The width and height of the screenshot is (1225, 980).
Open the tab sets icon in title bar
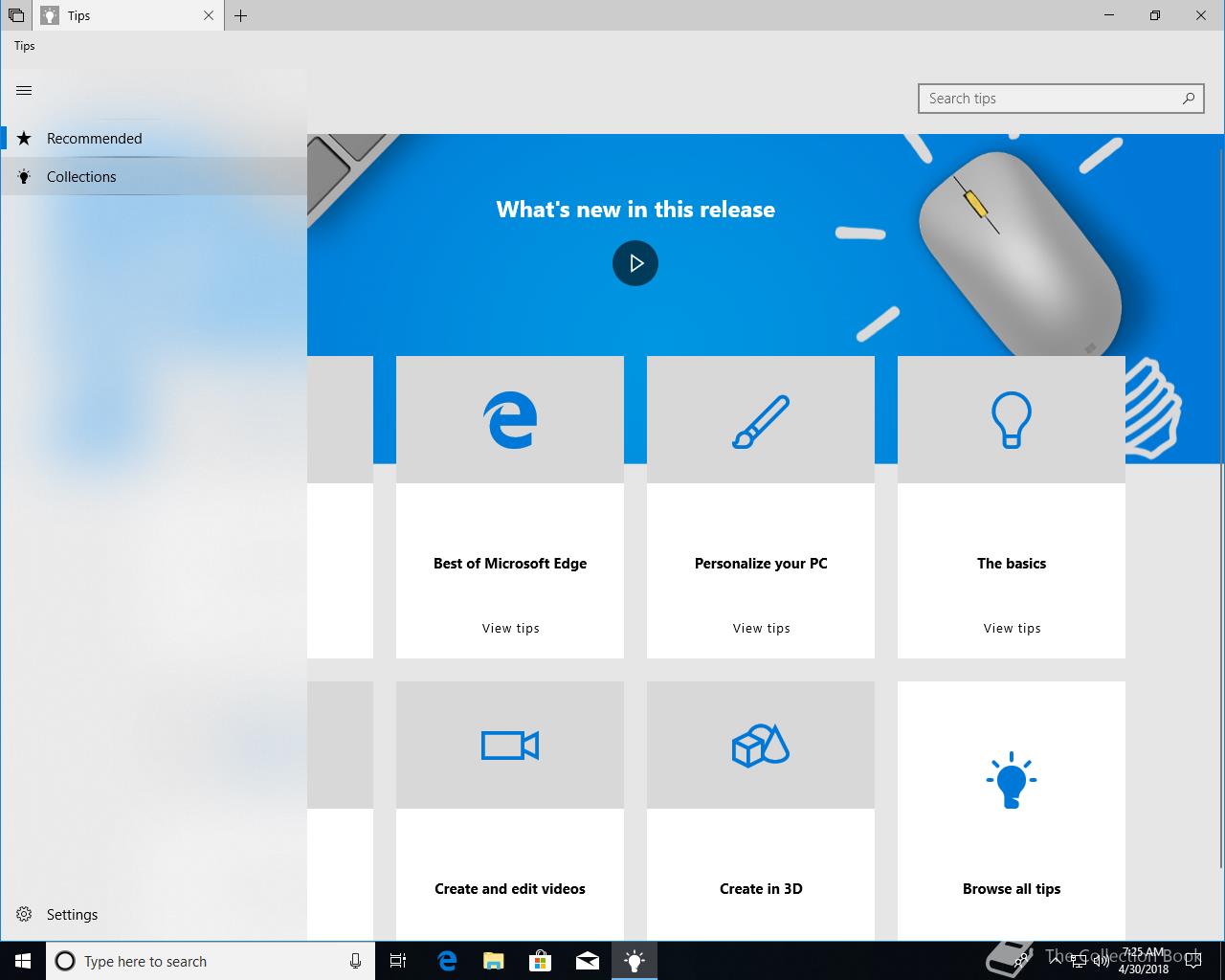(16, 15)
